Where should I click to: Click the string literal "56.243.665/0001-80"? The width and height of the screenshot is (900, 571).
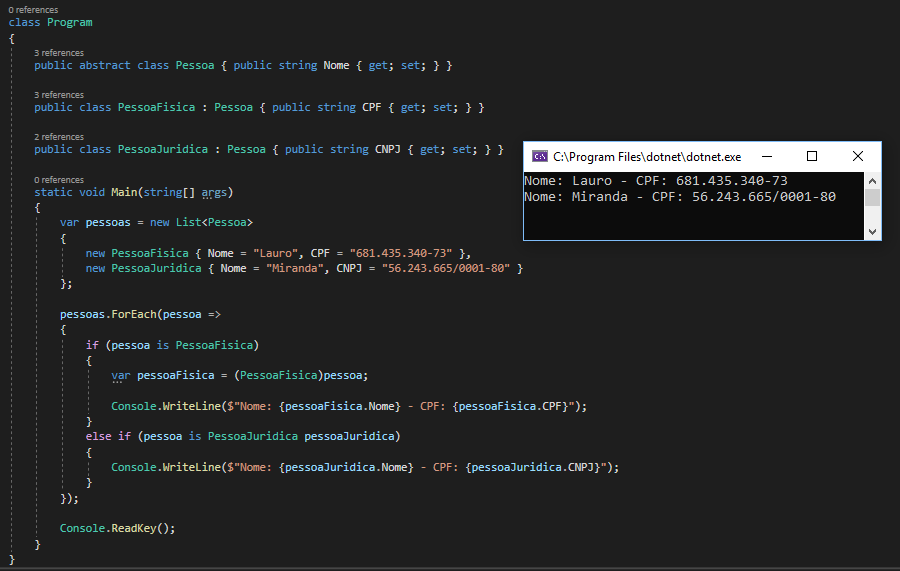click(x=445, y=268)
